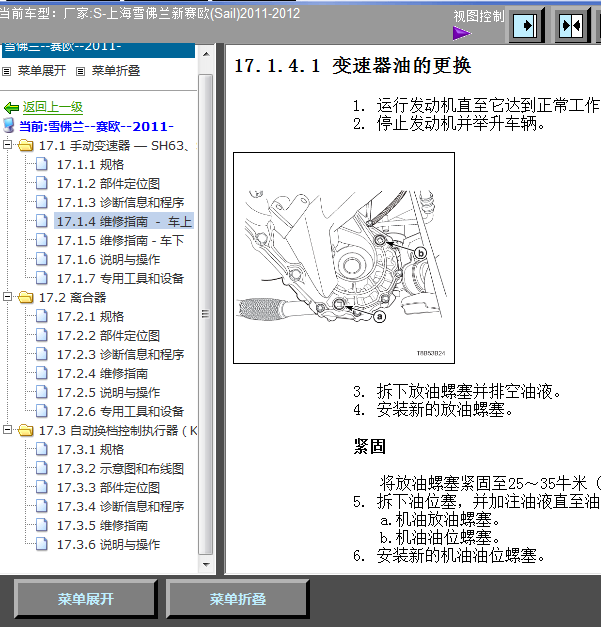Viewport: 601px width, 629px height.
Task: Click the folder icon of 17.3 自动换档控制执行器
Action: tap(26, 430)
